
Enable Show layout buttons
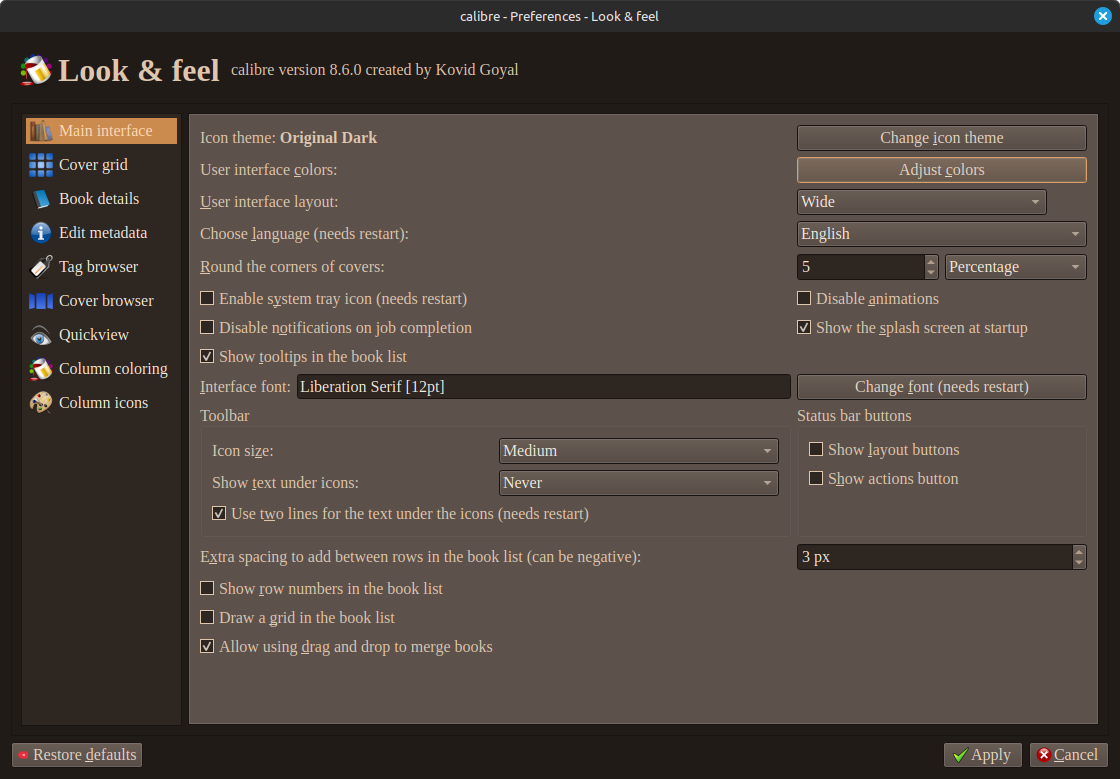tap(816, 448)
